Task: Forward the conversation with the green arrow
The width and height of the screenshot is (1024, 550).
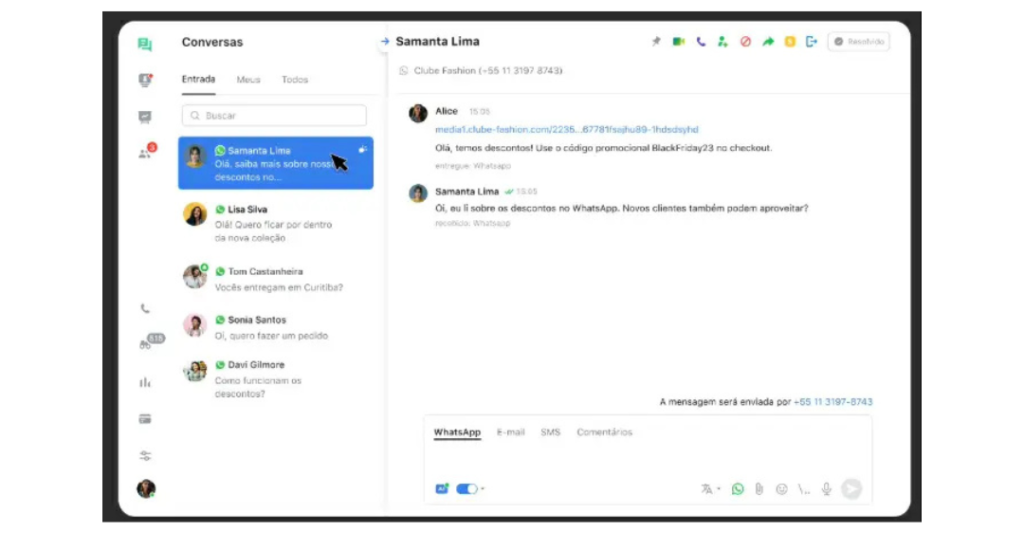Action: (x=768, y=42)
